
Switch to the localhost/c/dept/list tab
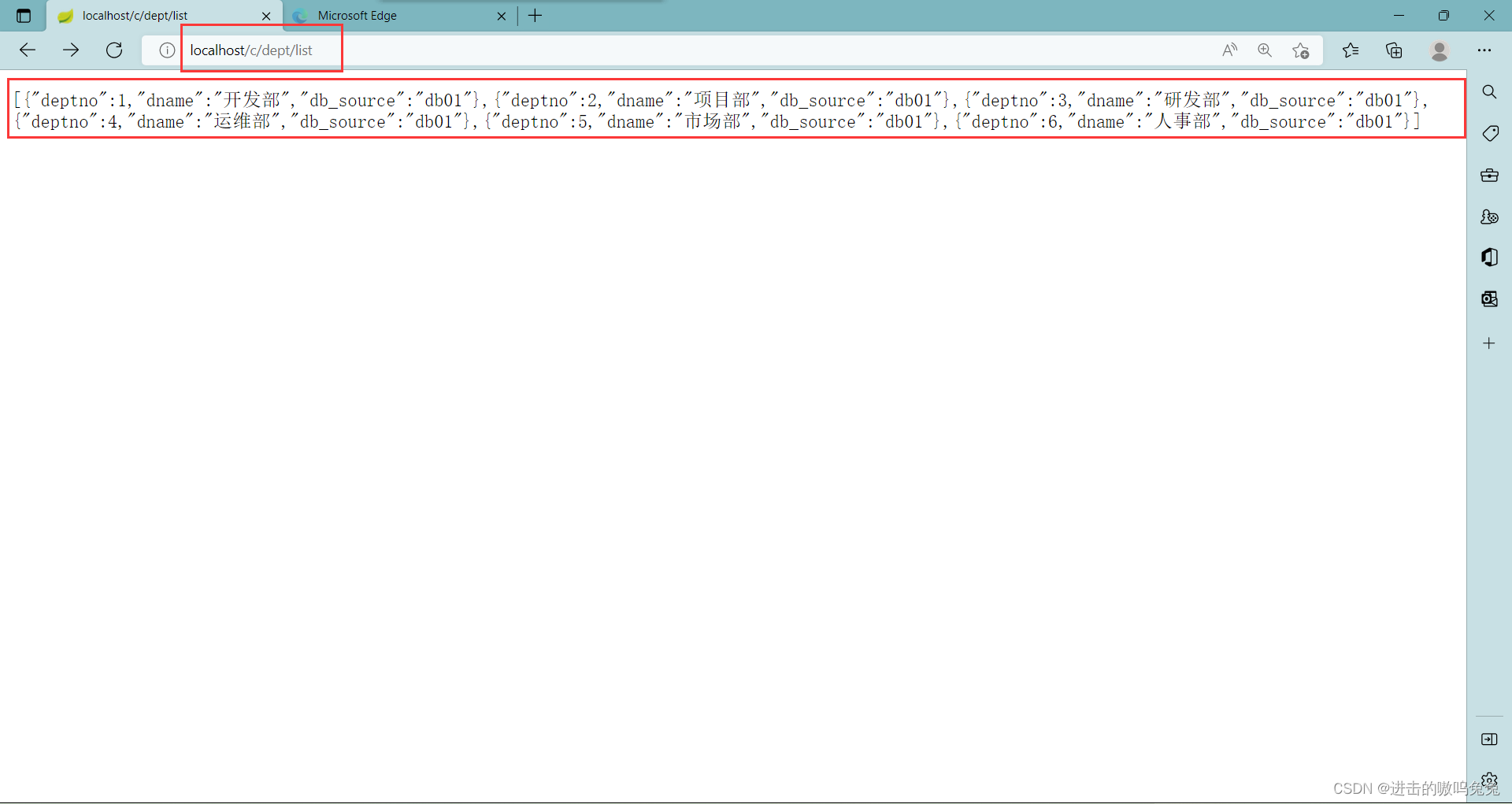pyautogui.click(x=164, y=16)
